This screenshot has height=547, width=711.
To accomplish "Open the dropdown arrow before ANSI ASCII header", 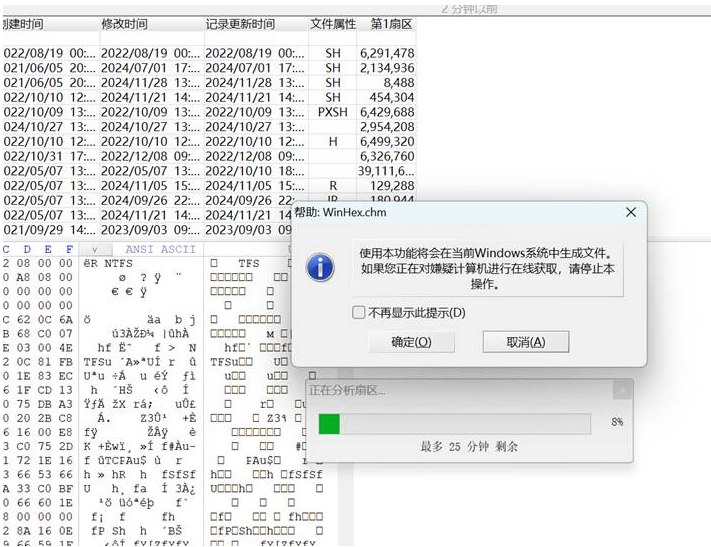I will coord(95,249).
